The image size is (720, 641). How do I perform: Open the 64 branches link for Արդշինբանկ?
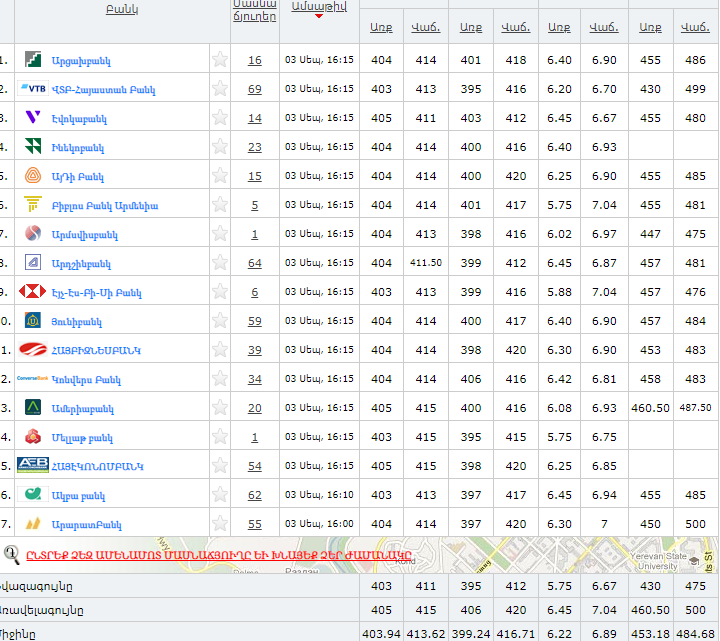click(x=255, y=263)
